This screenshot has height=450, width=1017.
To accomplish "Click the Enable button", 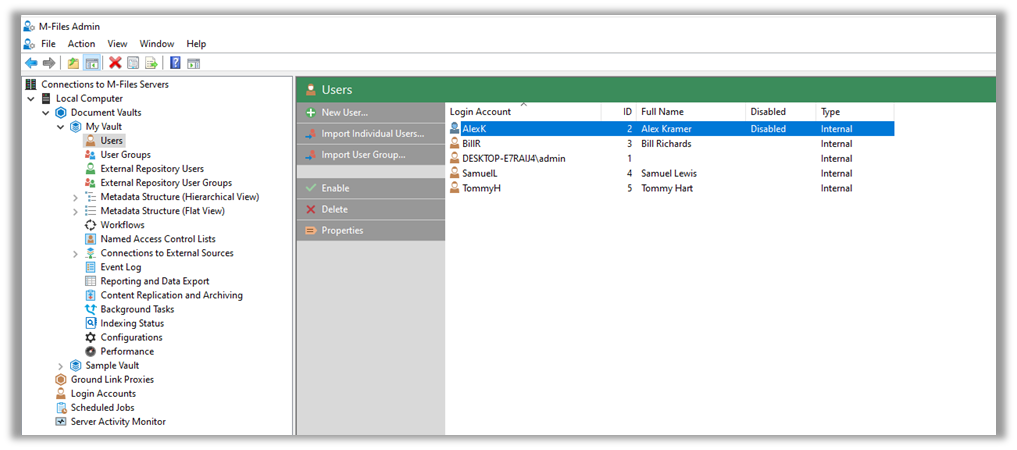I will (371, 188).
